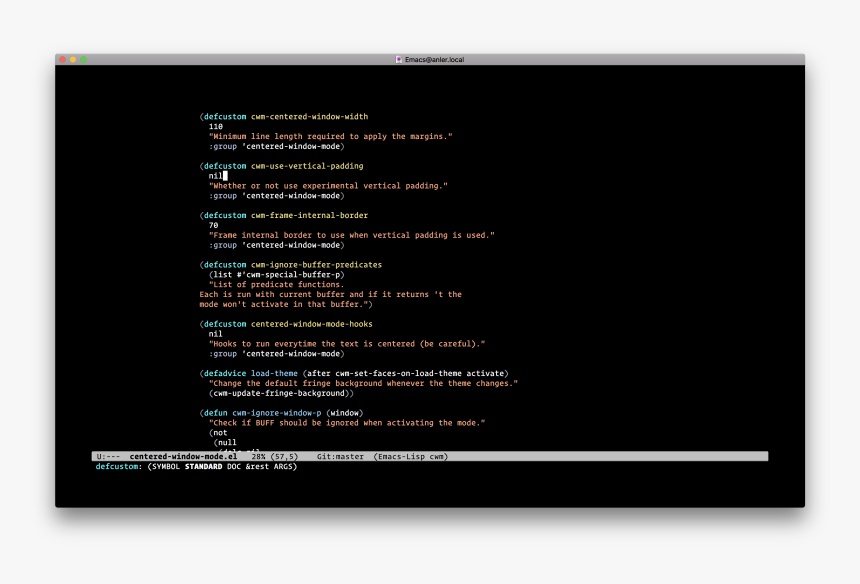Click line "mode won't activate in that buffer."

pyautogui.click(x=286, y=304)
